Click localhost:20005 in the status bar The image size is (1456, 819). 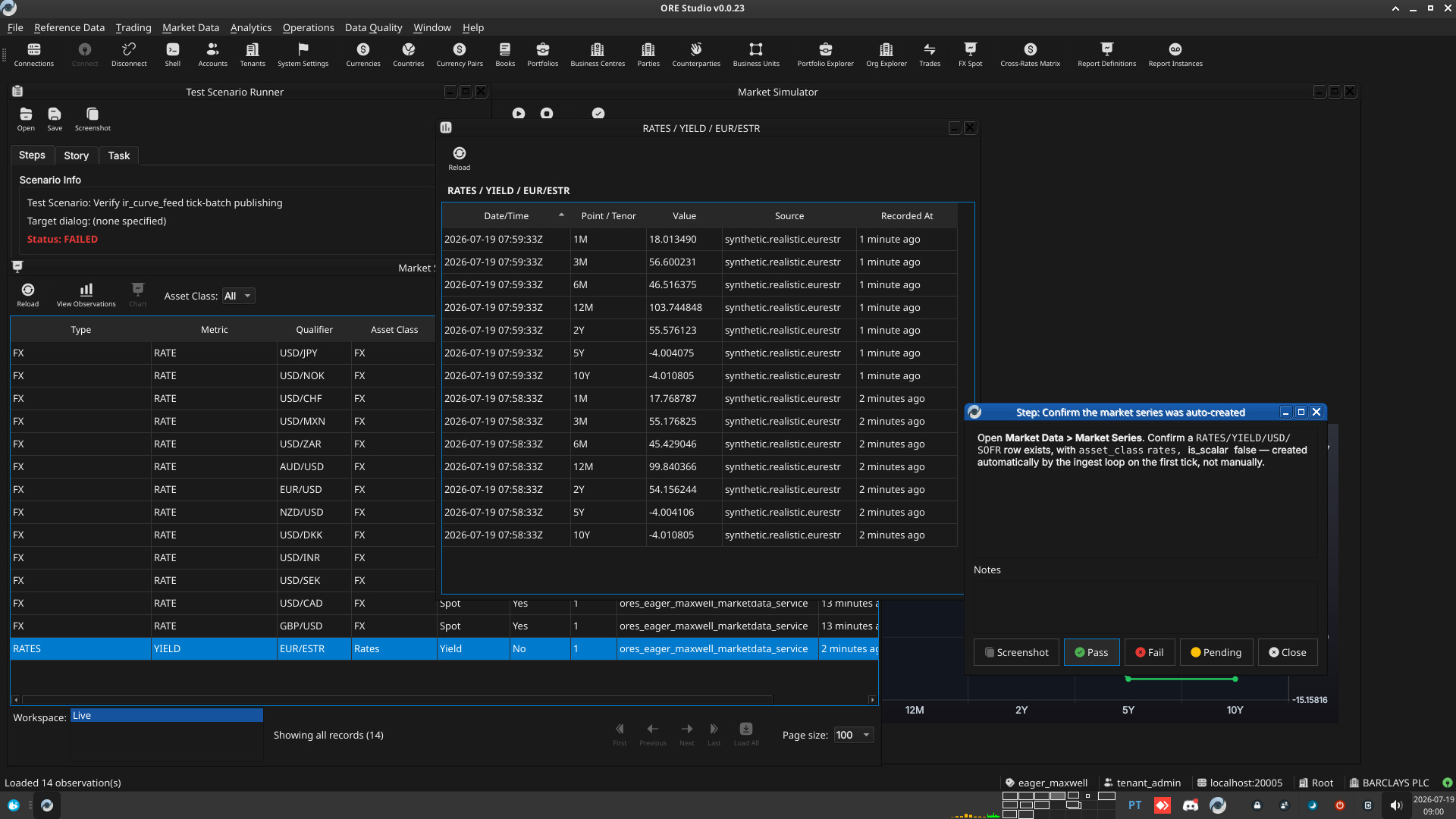1239,783
